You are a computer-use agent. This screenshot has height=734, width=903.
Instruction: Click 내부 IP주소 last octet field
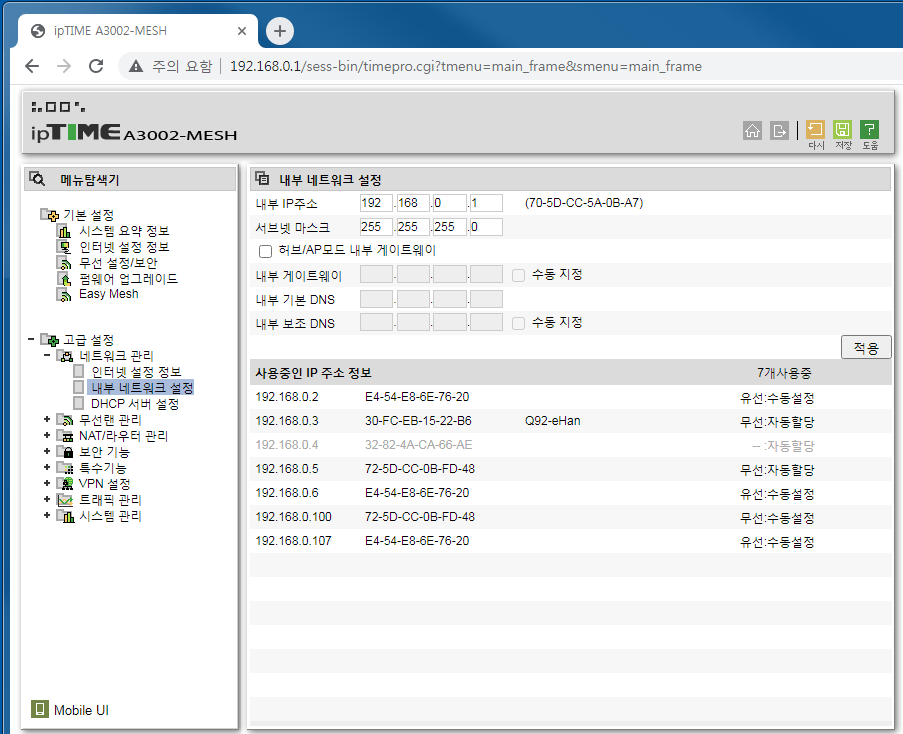pos(486,203)
